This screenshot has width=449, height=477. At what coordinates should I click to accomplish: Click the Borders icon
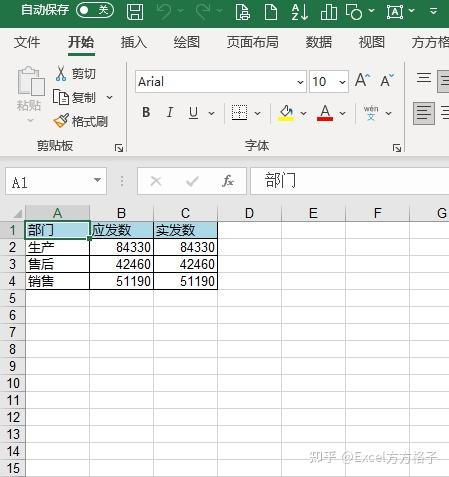coord(239,113)
